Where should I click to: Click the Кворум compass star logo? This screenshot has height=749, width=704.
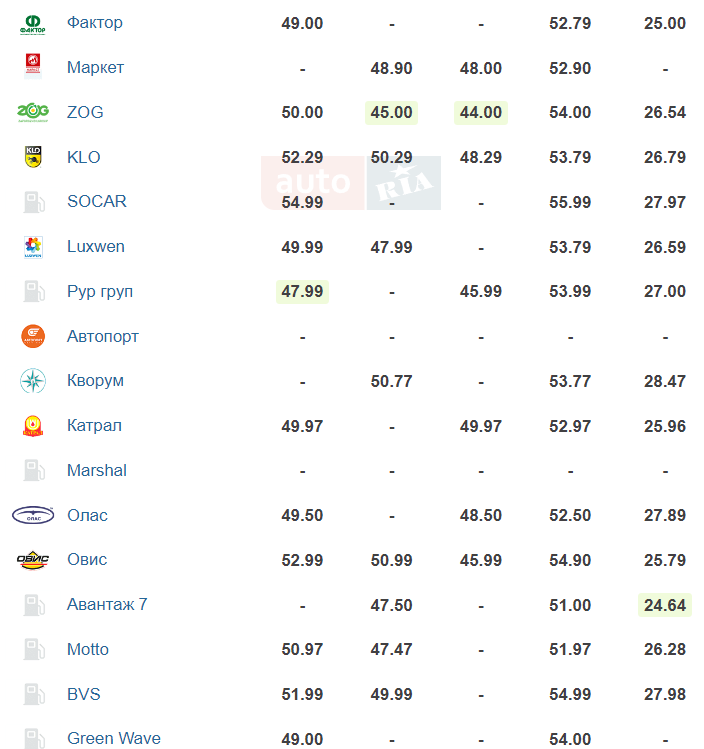tap(33, 381)
